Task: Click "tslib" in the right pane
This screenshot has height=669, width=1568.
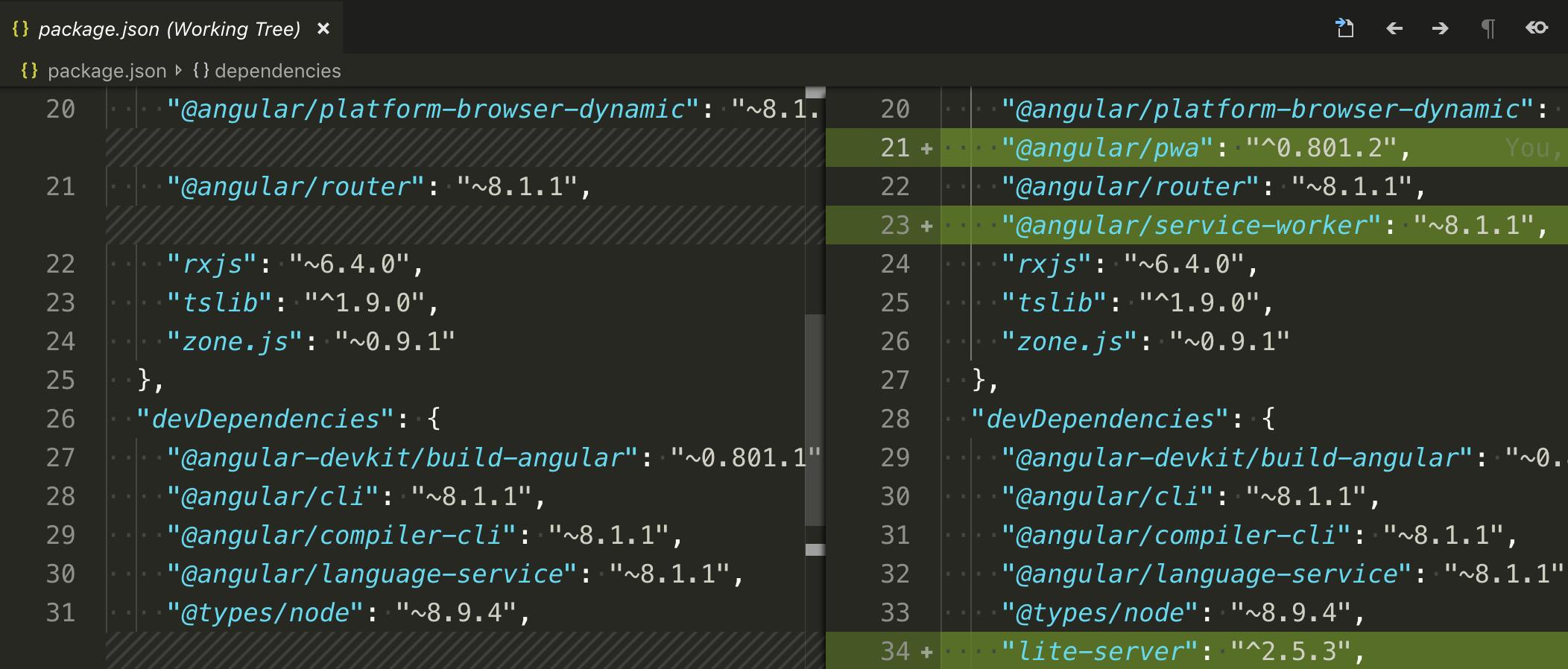Action: click(x=1055, y=302)
